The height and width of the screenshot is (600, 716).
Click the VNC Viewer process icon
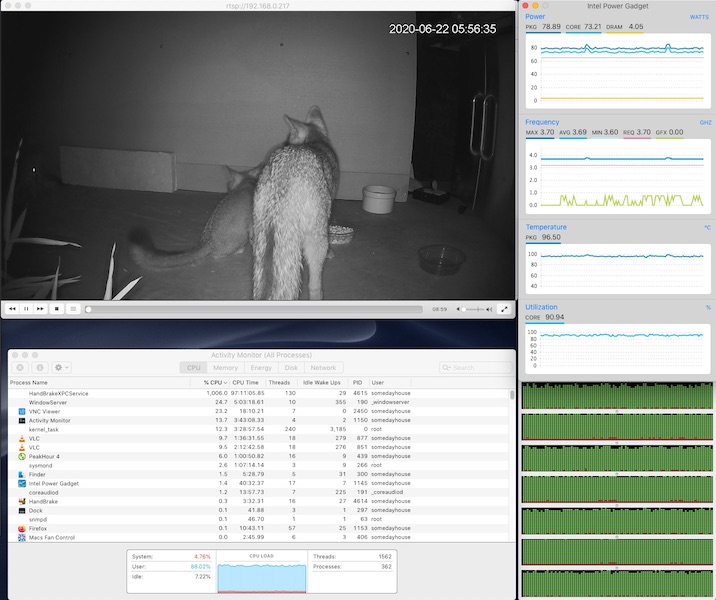[x=21, y=411]
